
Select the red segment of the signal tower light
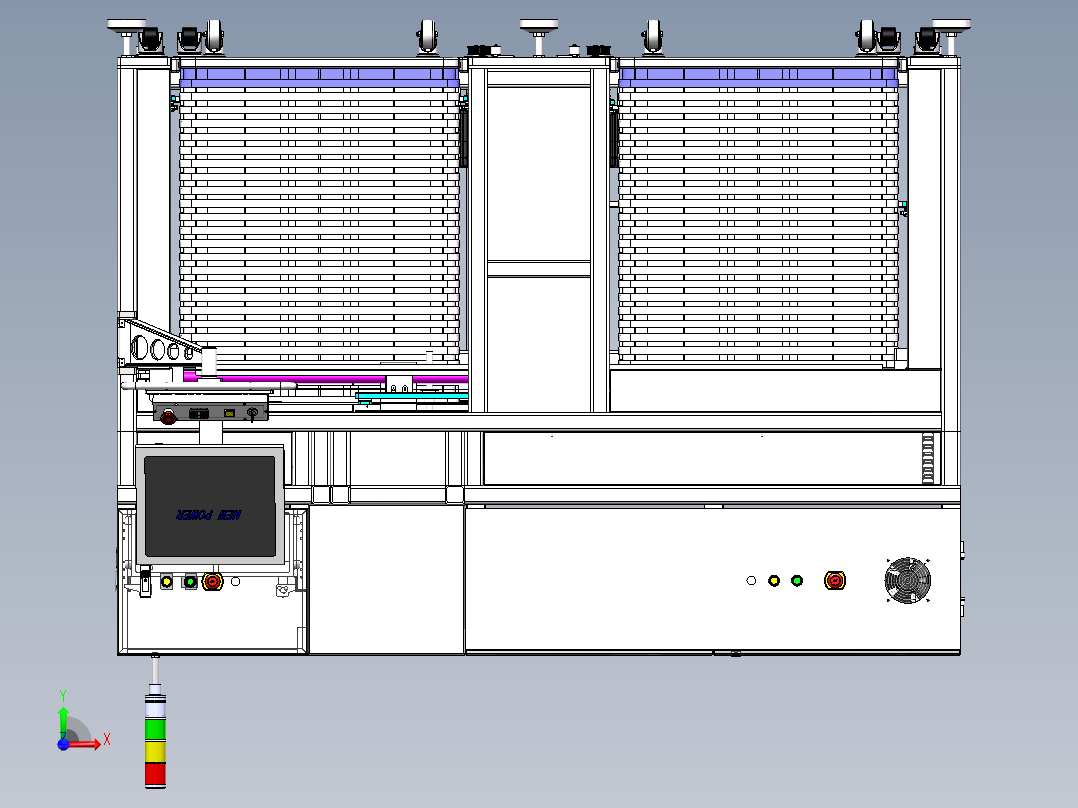click(155, 774)
